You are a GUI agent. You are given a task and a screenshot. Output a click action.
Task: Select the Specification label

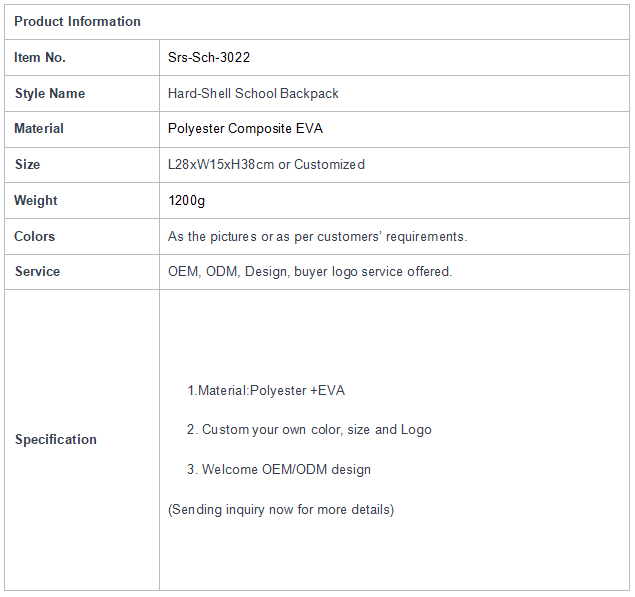point(56,440)
